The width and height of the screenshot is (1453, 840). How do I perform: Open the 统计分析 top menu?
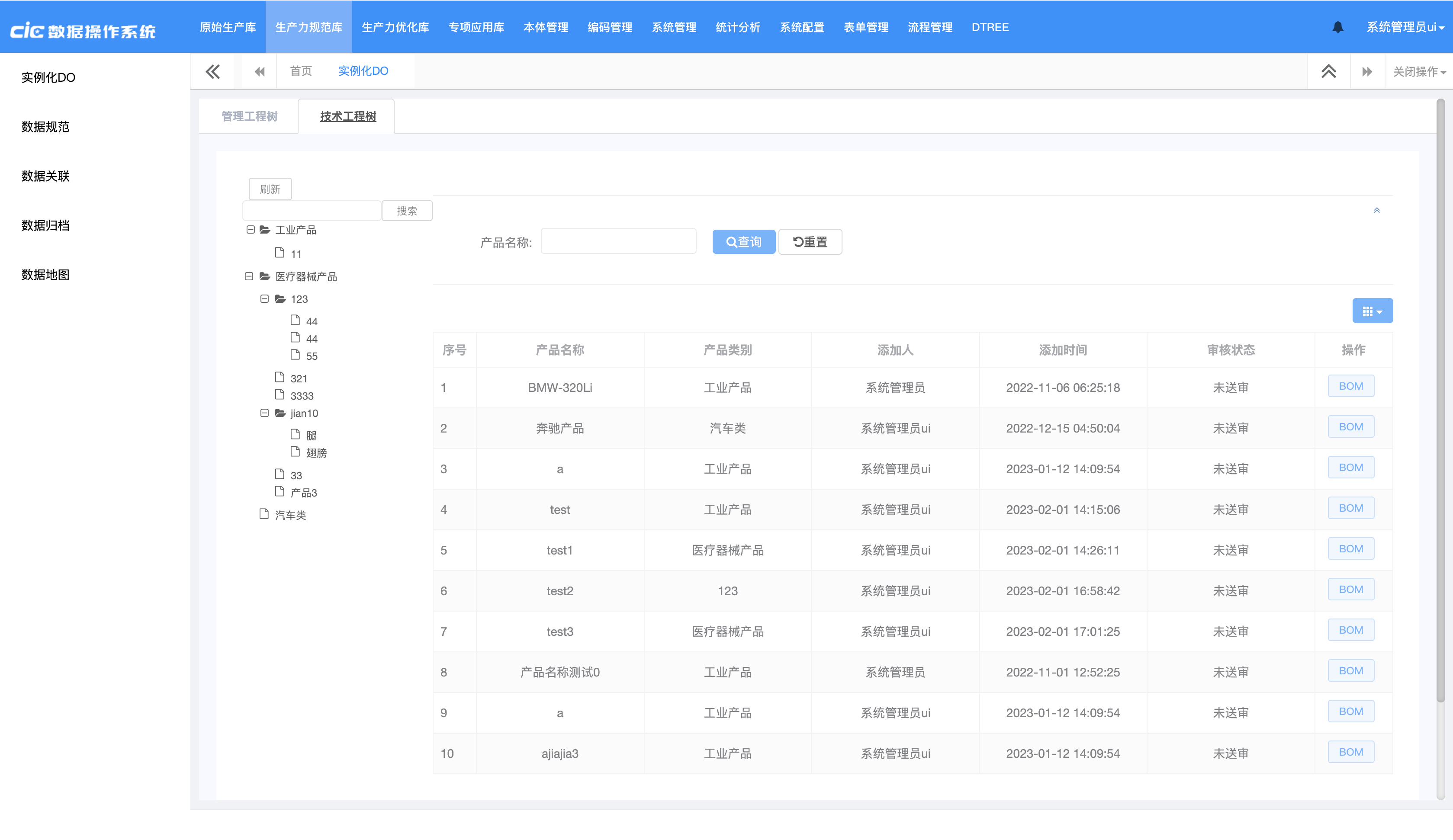pos(737,27)
